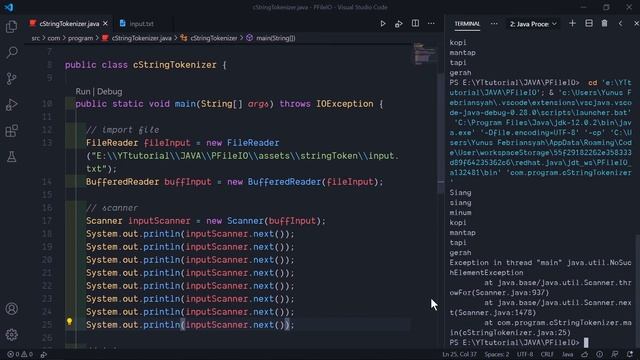640x360 pixels.
Task: Split the terminal
Action: click(589, 24)
